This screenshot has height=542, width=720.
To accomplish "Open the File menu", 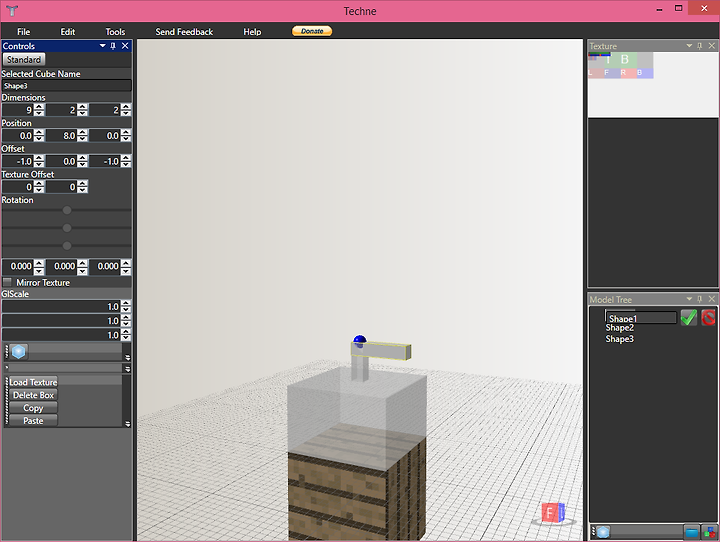I will coord(23,32).
